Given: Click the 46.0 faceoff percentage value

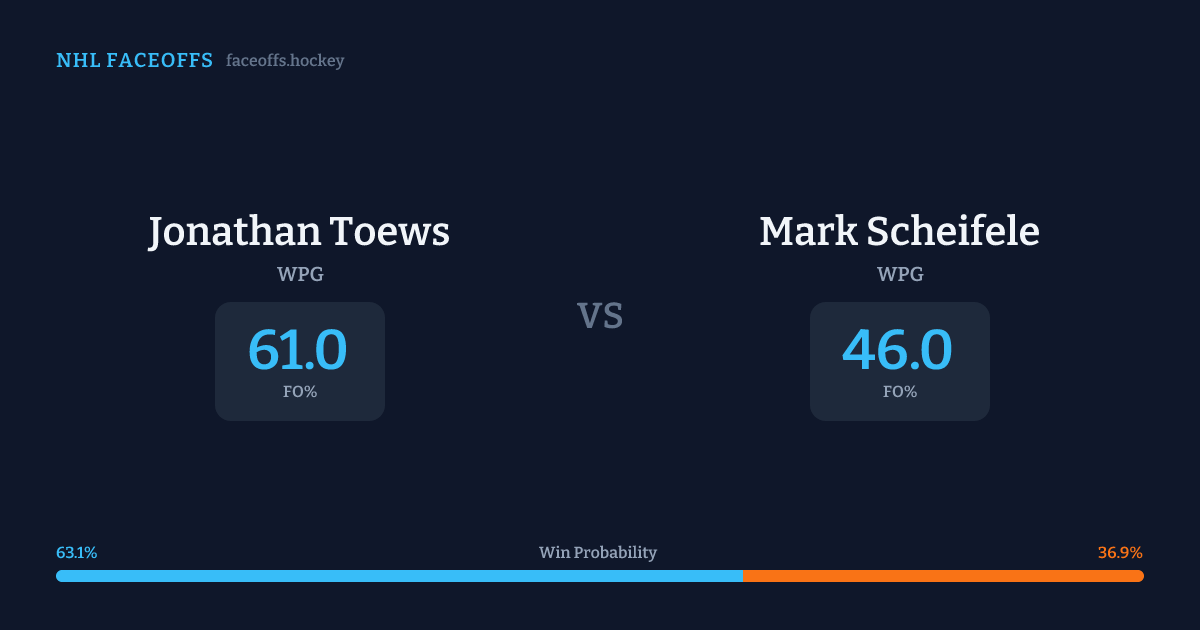Looking at the screenshot, I should [897, 350].
